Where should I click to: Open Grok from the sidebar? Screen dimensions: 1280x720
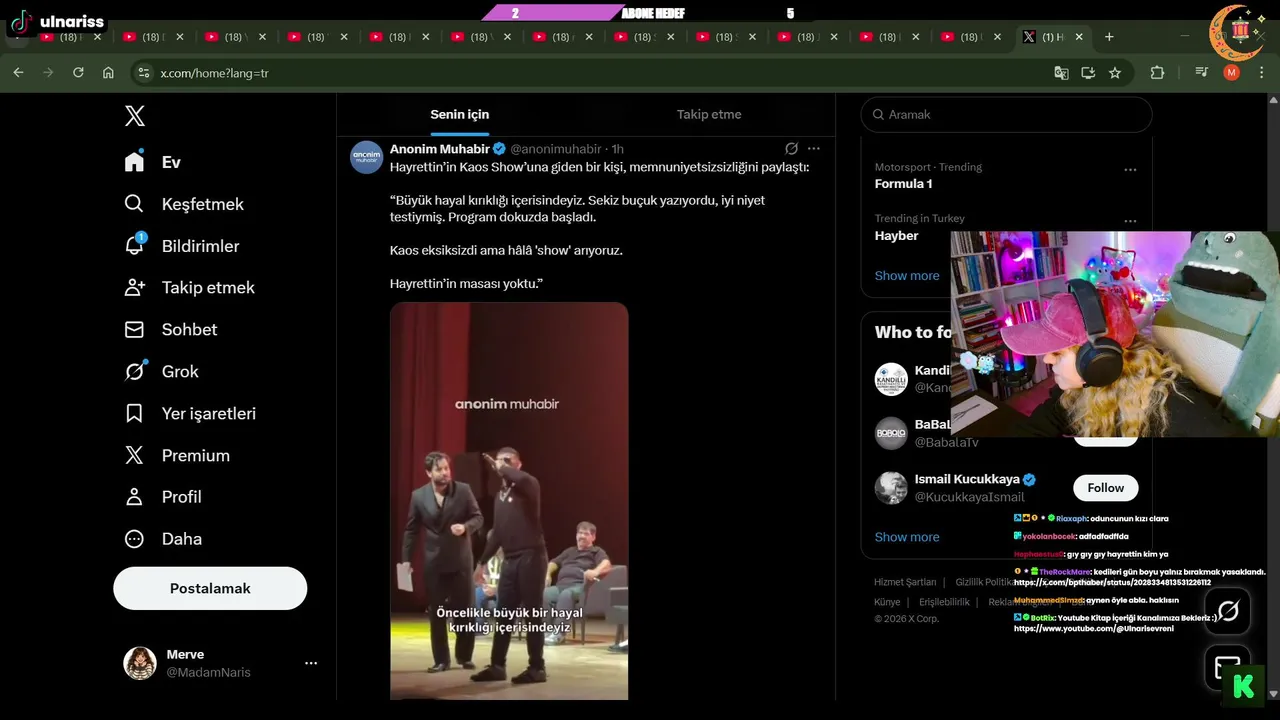(x=162, y=371)
